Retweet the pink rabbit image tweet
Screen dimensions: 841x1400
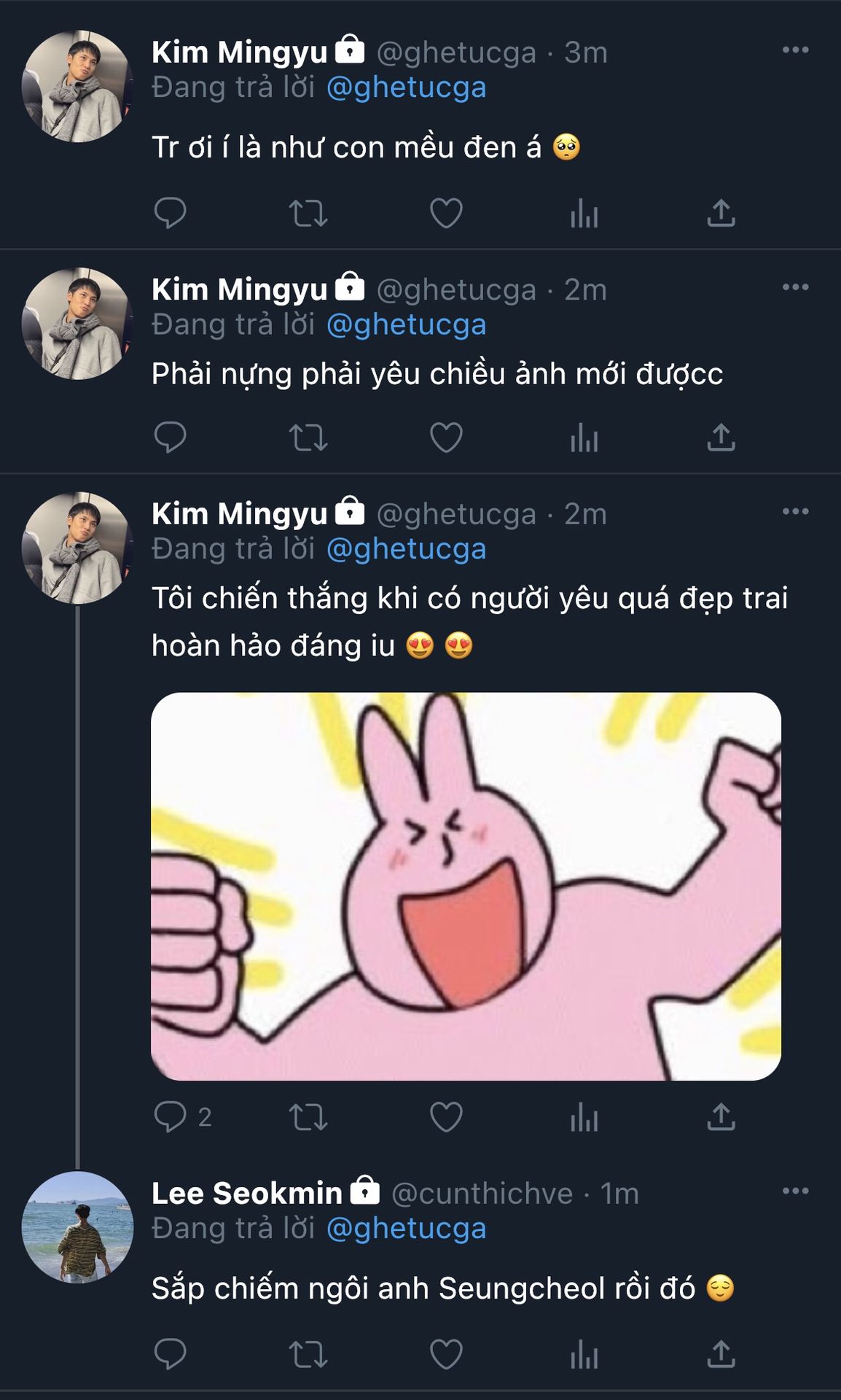(308, 1116)
